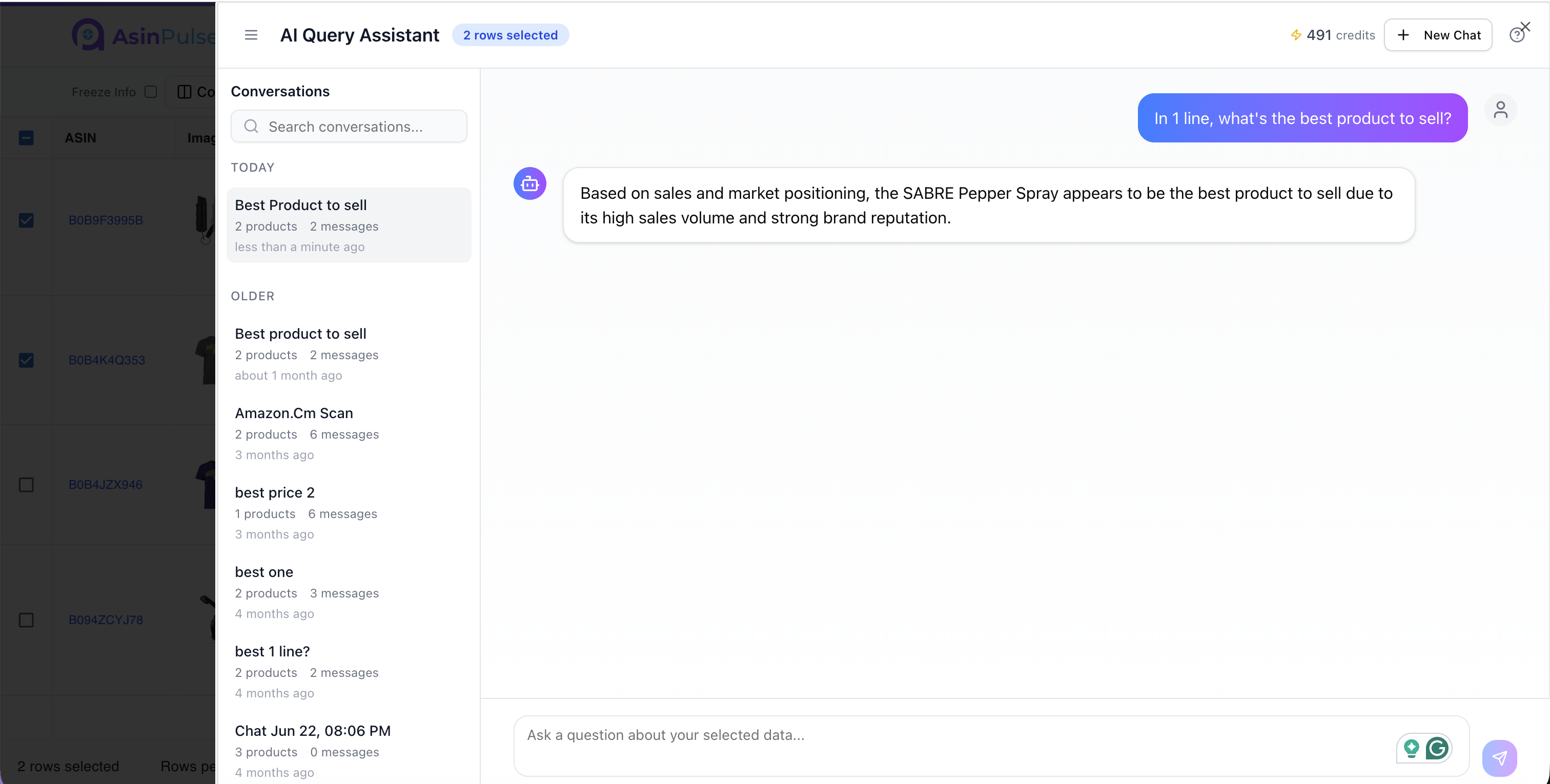Click the Grammarly icon in input
This screenshot has height=784, width=1550.
pyautogui.click(x=1437, y=748)
